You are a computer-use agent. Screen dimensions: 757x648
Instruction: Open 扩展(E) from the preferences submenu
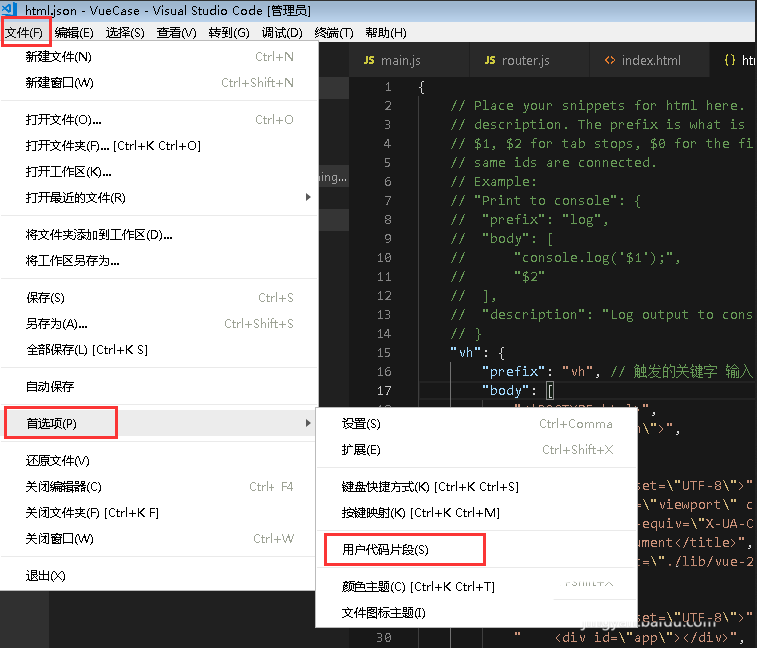(477, 450)
